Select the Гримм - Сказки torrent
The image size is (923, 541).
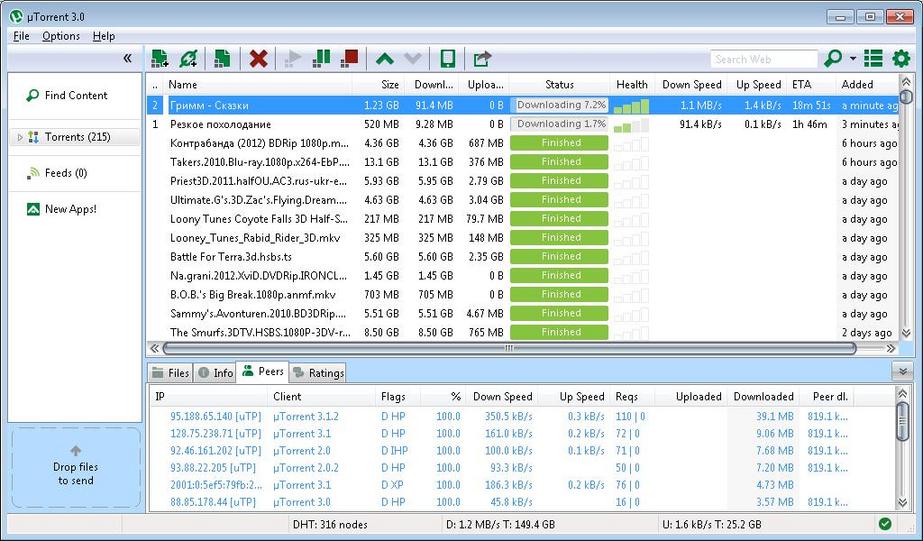click(523, 105)
